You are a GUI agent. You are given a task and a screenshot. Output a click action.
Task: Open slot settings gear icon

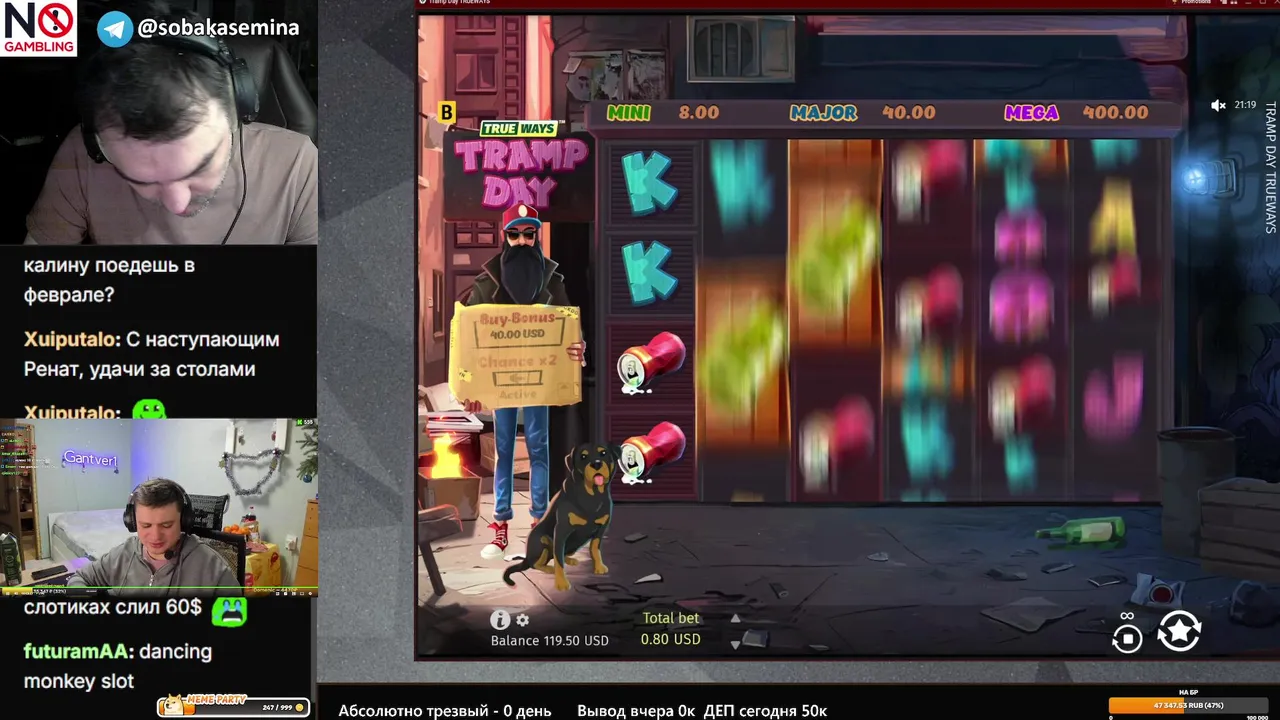[x=522, y=620]
